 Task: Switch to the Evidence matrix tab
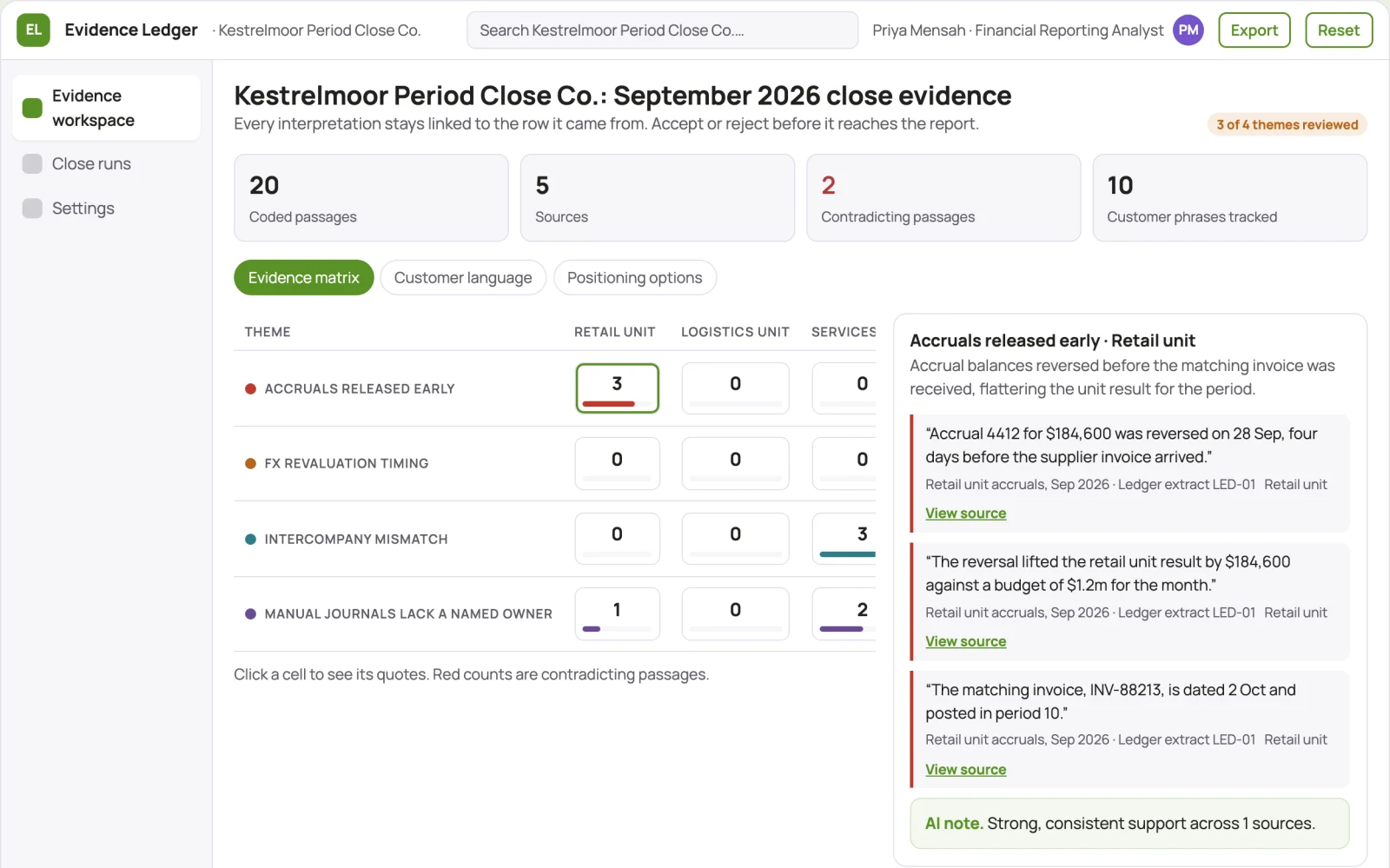[303, 277]
